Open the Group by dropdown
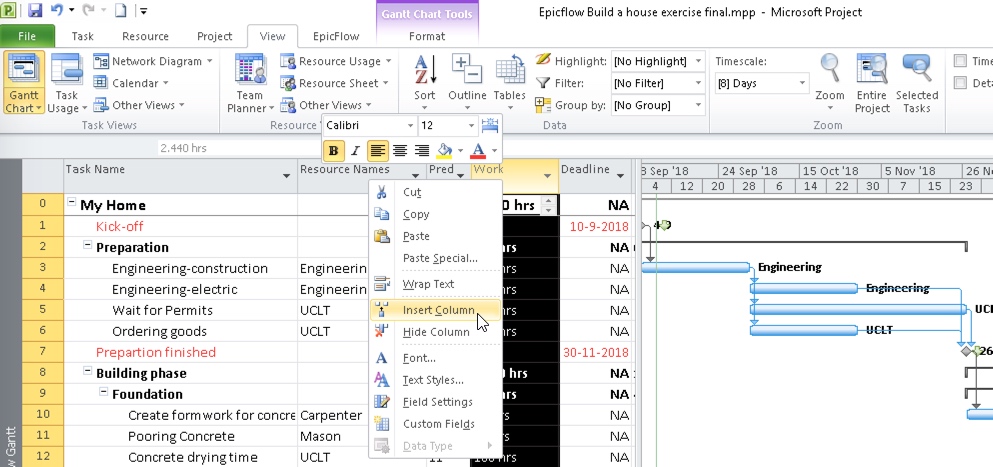 pyautogui.click(x=699, y=105)
